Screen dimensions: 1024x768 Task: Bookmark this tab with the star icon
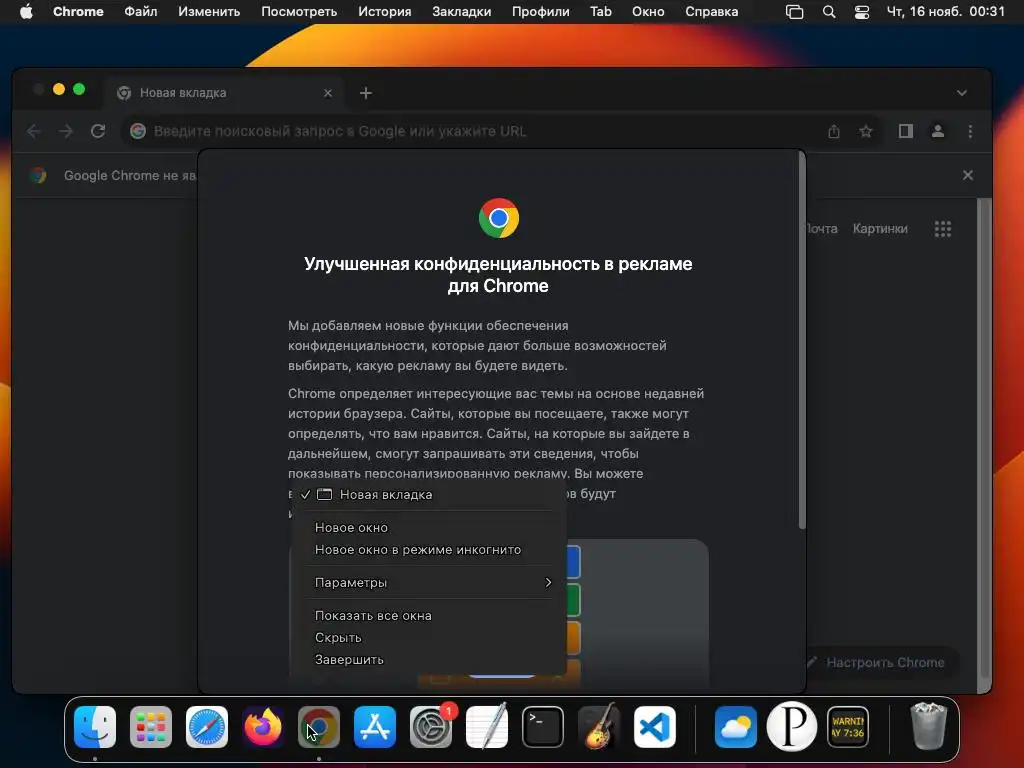866,131
